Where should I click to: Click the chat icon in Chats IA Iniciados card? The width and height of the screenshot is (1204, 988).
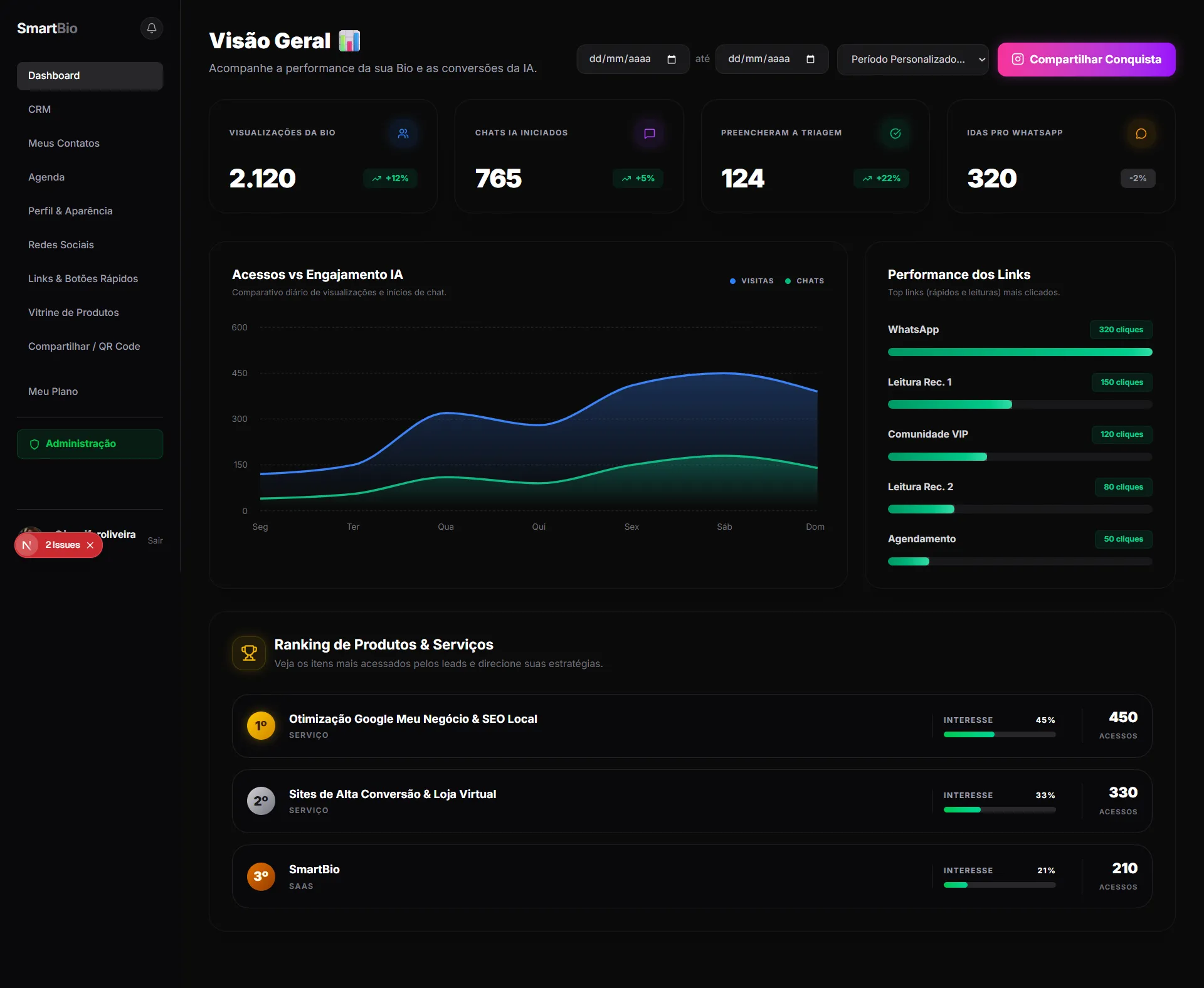coord(650,134)
